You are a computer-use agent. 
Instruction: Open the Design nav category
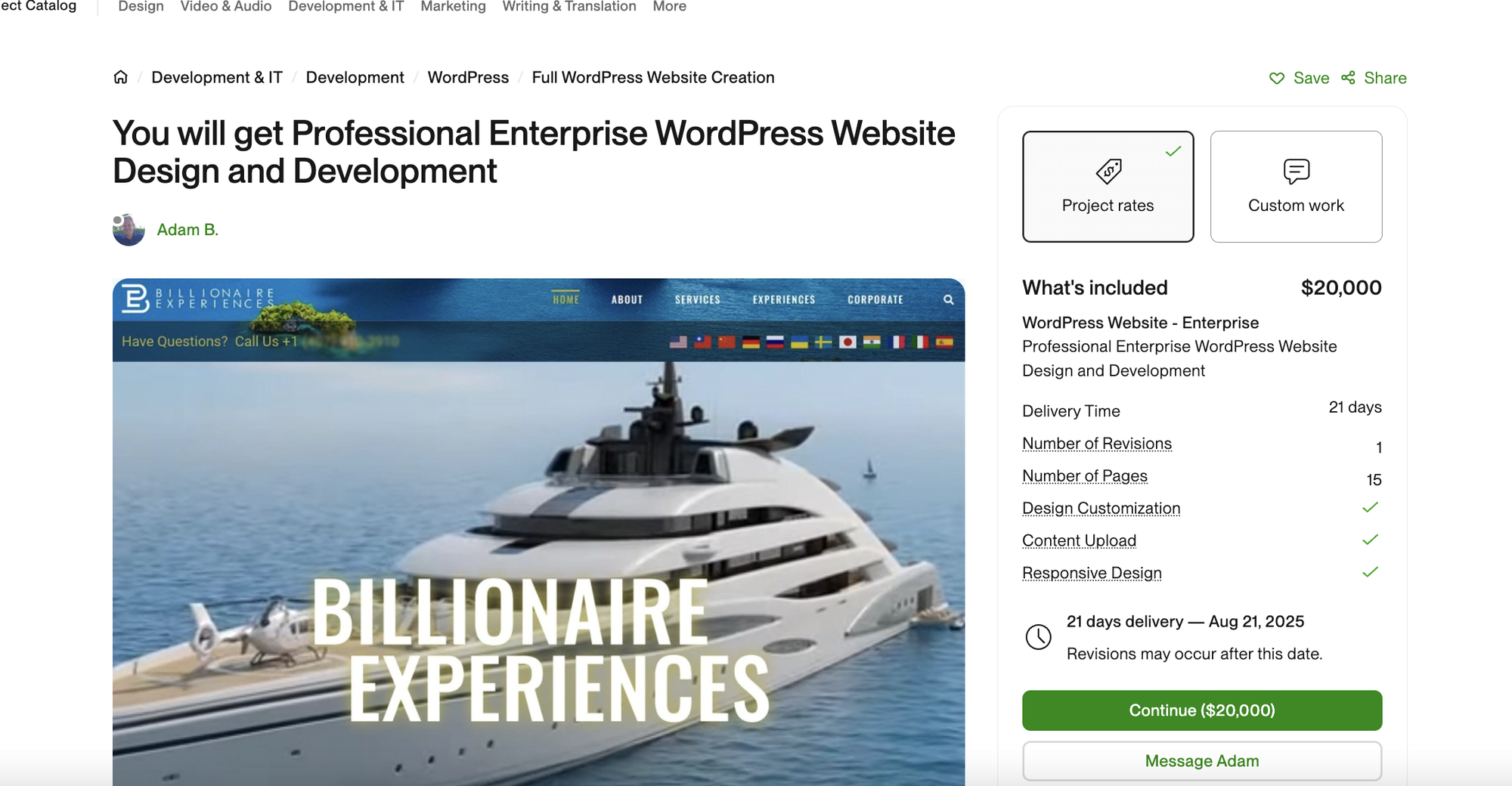click(x=141, y=7)
